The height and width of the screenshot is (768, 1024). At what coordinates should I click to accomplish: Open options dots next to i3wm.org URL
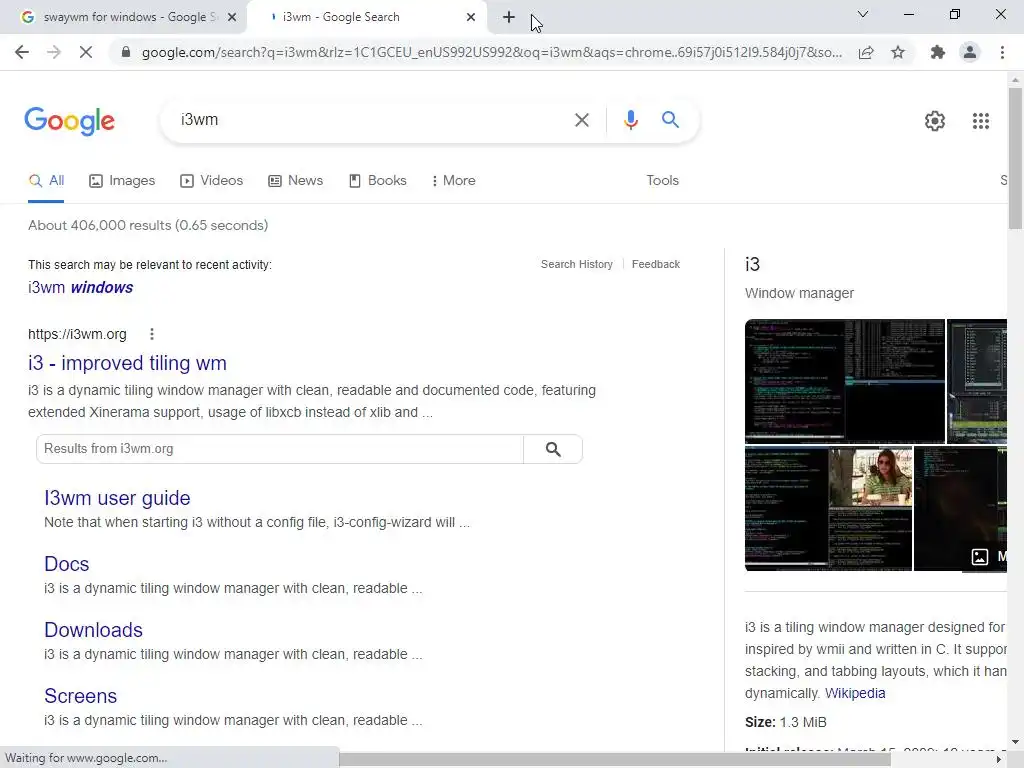click(152, 334)
